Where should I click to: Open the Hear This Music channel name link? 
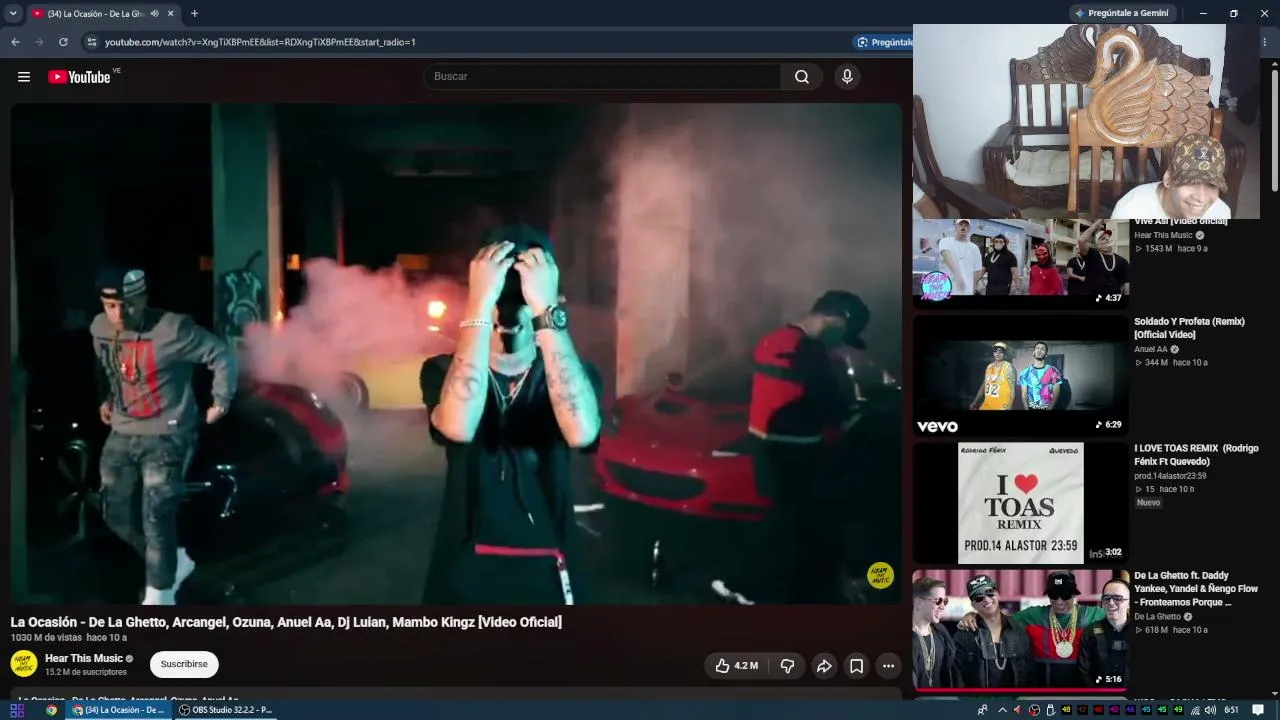coord(84,658)
